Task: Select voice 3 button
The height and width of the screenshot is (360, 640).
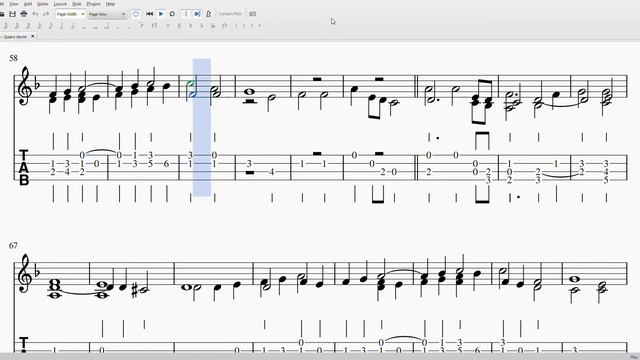Action: click(252, 26)
